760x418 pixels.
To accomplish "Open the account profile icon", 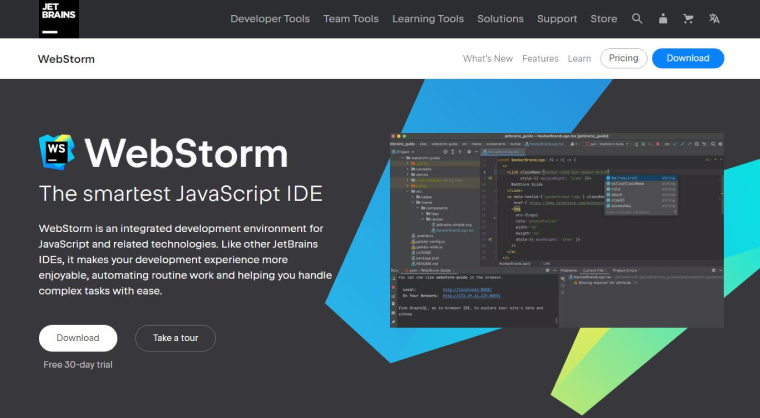I will [x=663, y=19].
